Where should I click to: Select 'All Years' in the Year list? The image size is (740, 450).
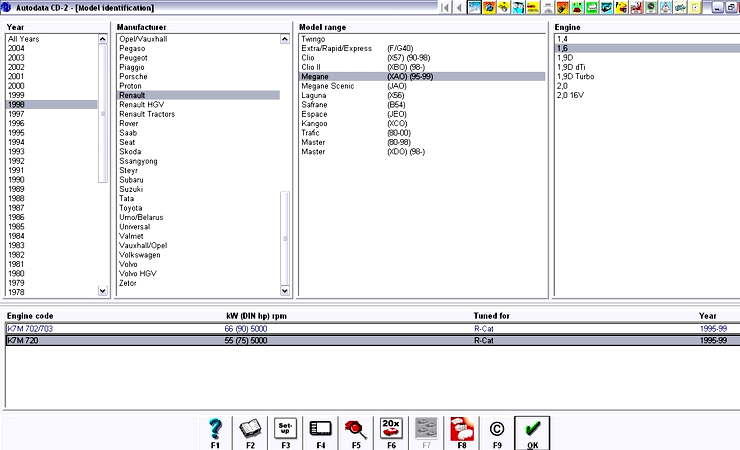click(51, 39)
